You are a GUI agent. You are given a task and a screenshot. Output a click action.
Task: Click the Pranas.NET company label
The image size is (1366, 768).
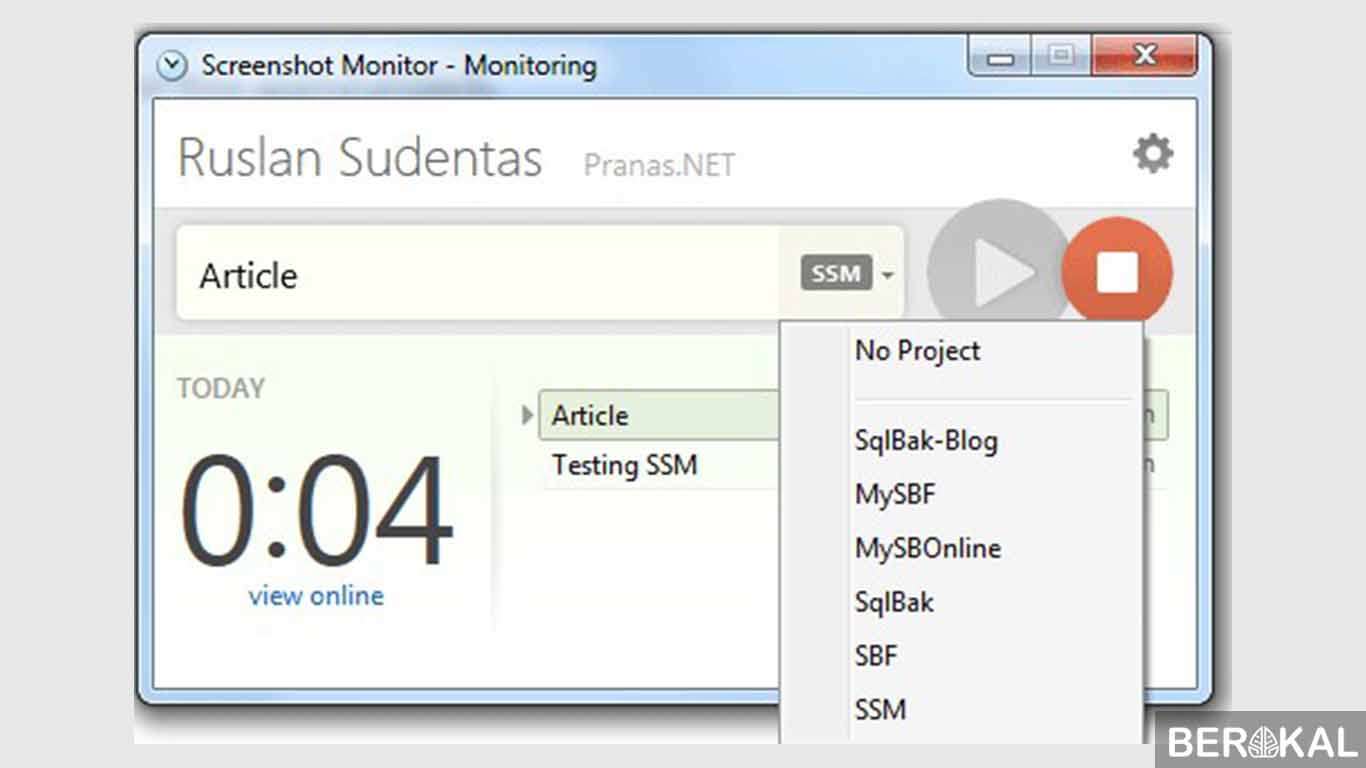659,164
